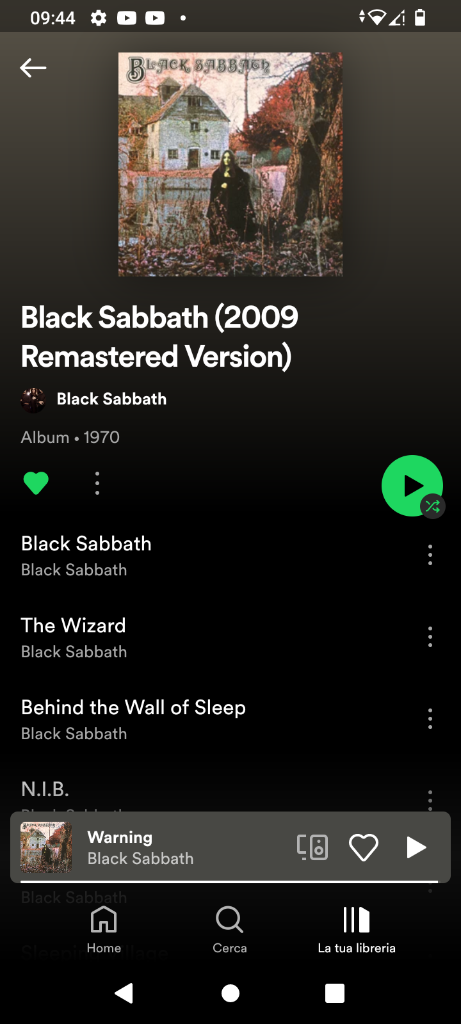The height and width of the screenshot is (1024, 461).
Task: Unlike the album with the green heart
Action: 36,483
